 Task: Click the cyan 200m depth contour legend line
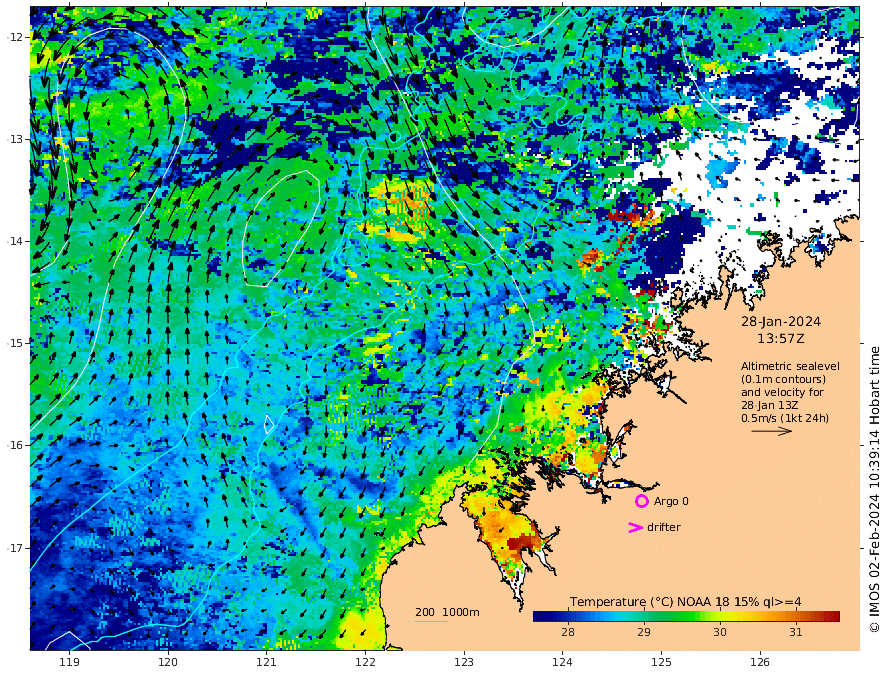431,621
